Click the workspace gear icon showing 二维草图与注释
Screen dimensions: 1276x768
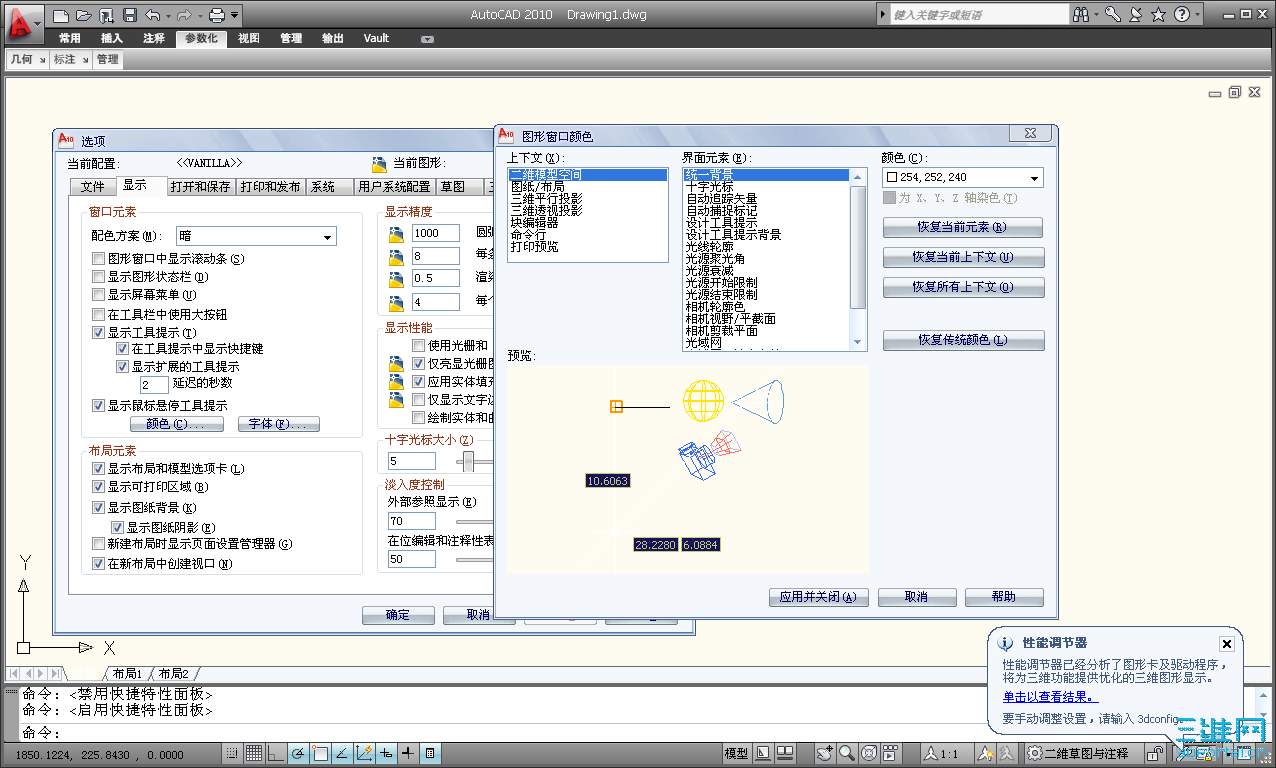click(x=1037, y=753)
